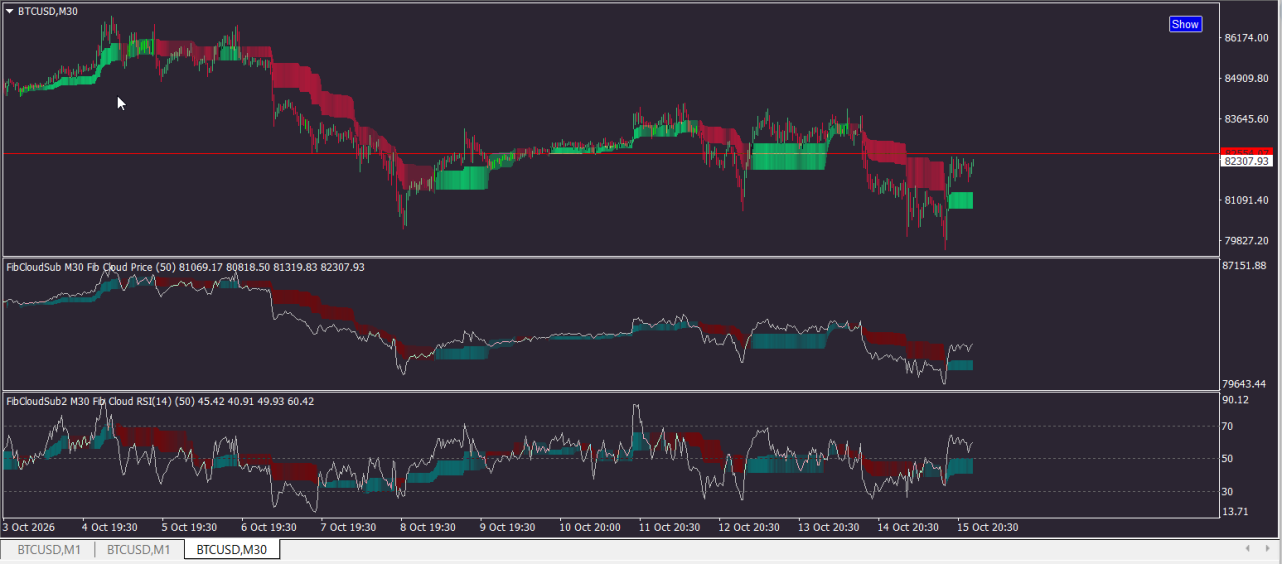This screenshot has width=1282, height=564.
Task: Click the RSI level 50 label
Action: point(1229,459)
